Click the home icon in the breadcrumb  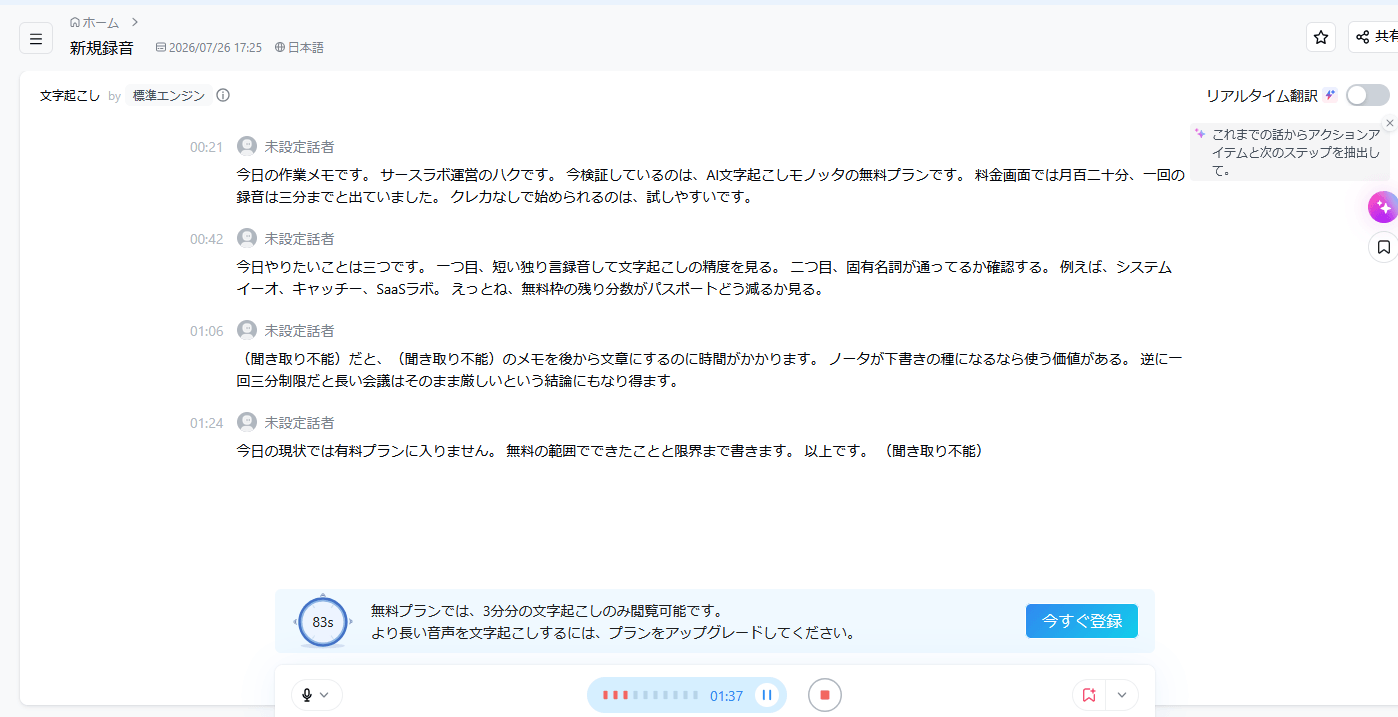click(x=74, y=22)
